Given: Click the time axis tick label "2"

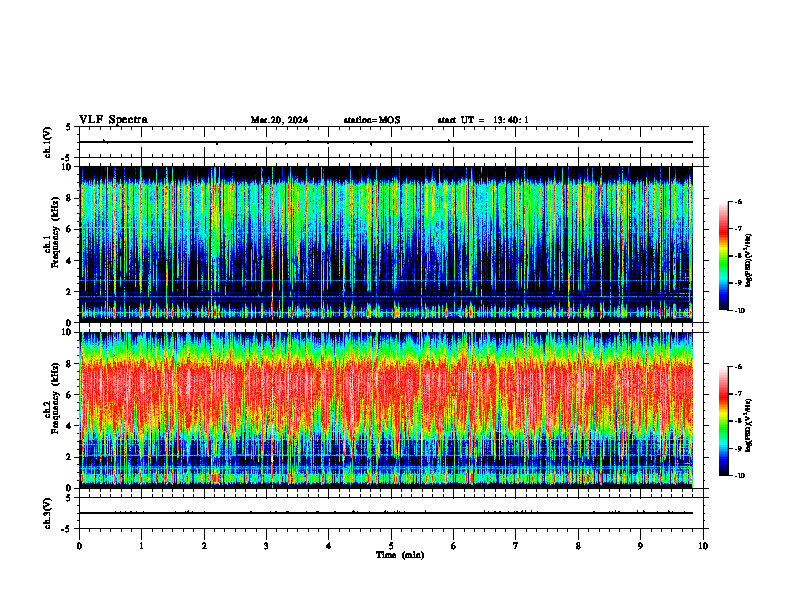Looking at the screenshot, I should (x=204, y=546).
